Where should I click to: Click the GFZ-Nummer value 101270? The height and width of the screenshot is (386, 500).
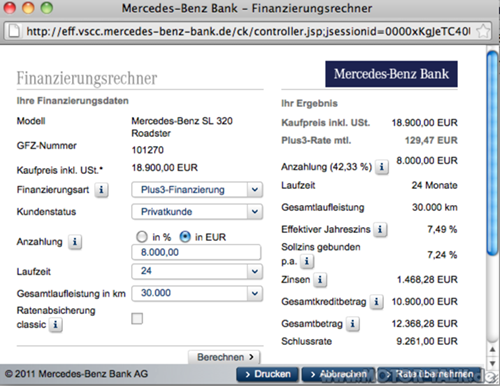[148, 150]
